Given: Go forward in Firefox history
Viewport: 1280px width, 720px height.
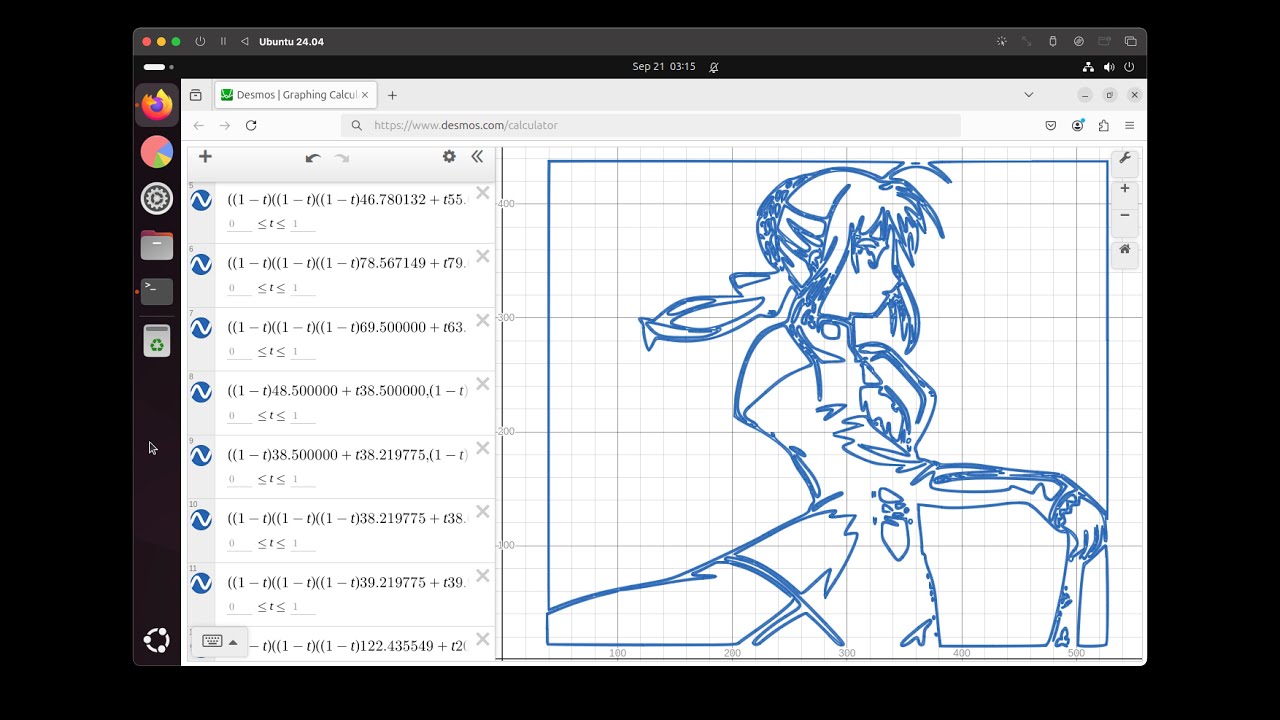Looking at the screenshot, I should click(x=224, y=125).
